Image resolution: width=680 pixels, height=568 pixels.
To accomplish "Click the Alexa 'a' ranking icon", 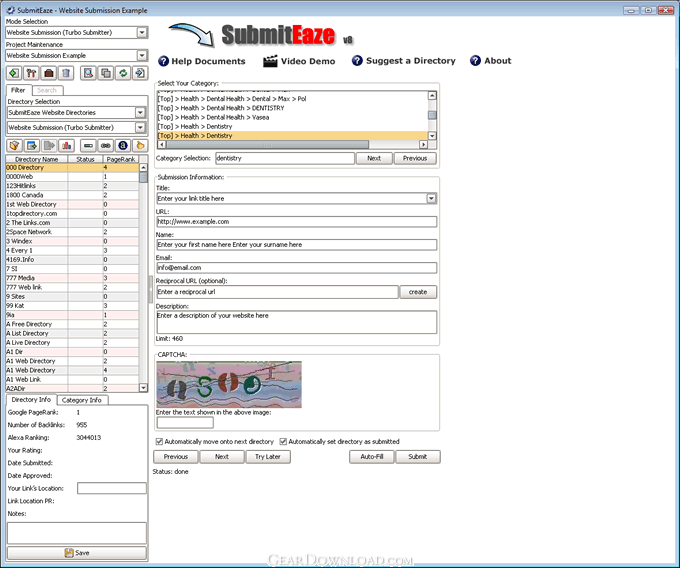I will coord(122,145).
